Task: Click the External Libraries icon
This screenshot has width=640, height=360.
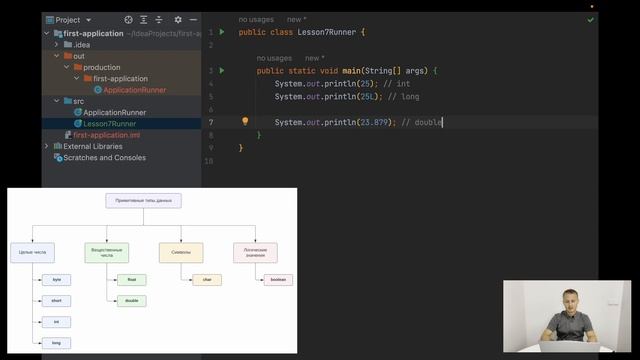Action: coord(58,146)
